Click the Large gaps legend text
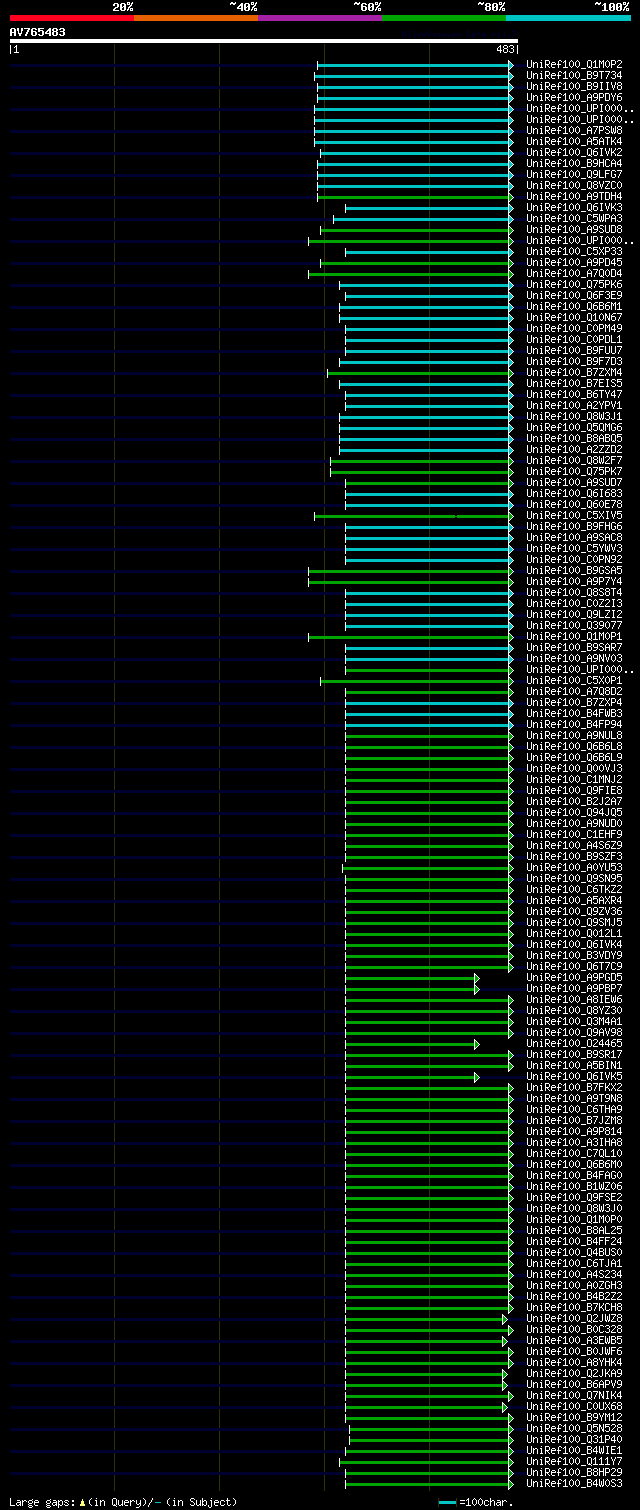 (122, 1502)
